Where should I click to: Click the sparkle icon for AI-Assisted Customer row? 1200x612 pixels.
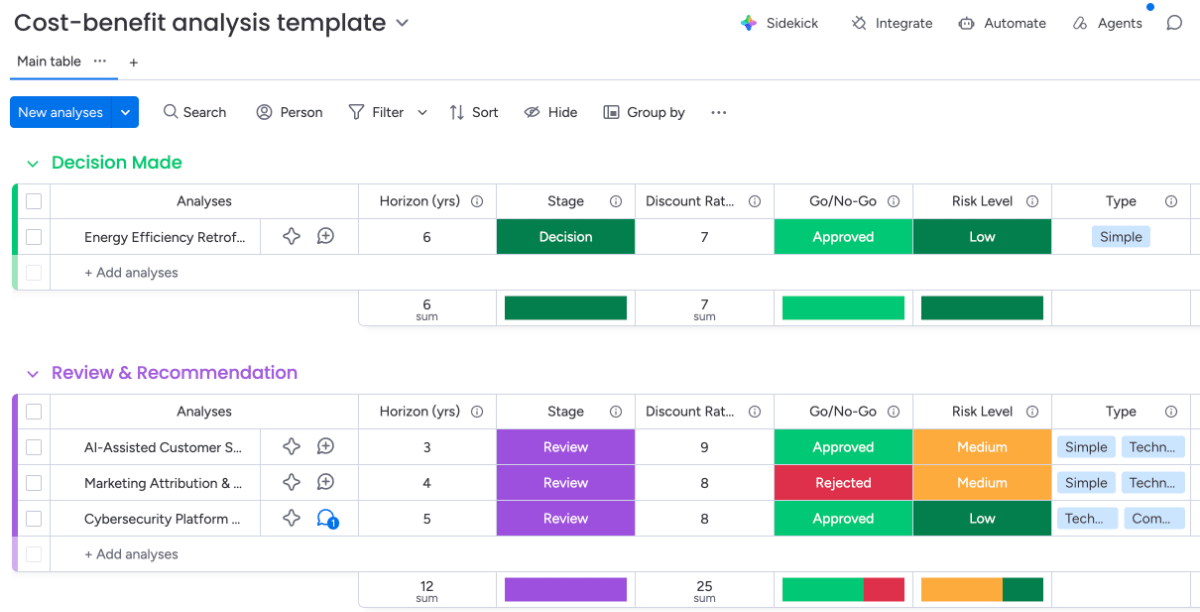[292, 447]
